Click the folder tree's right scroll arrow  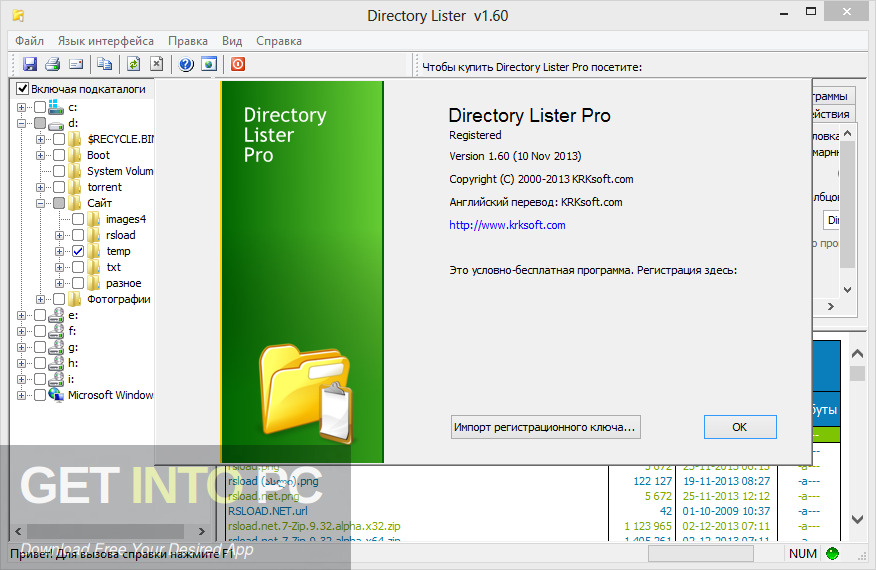tap(202, 531)
